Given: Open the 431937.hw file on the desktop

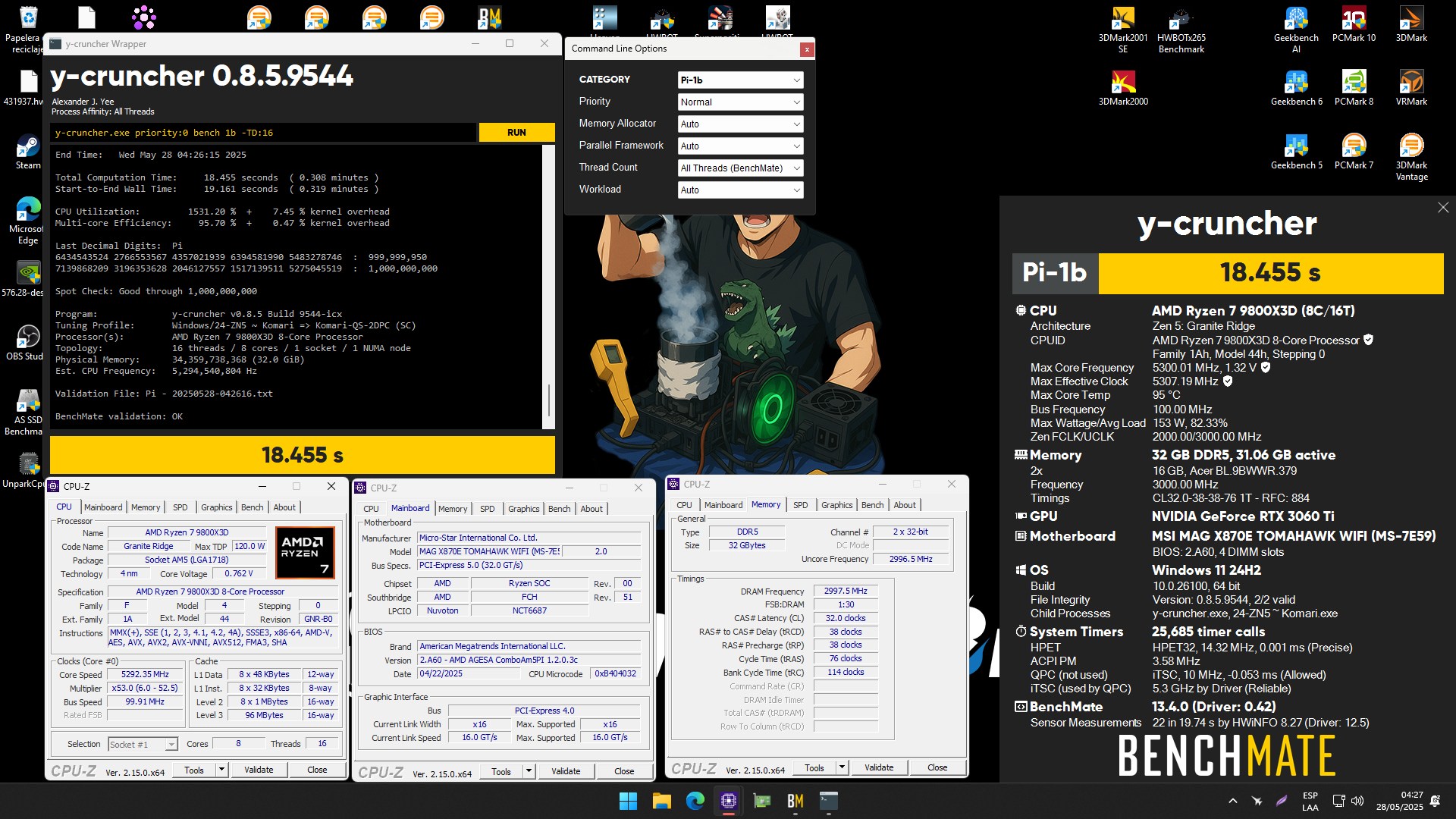Looking at the screenshot, I should (28, 87).
